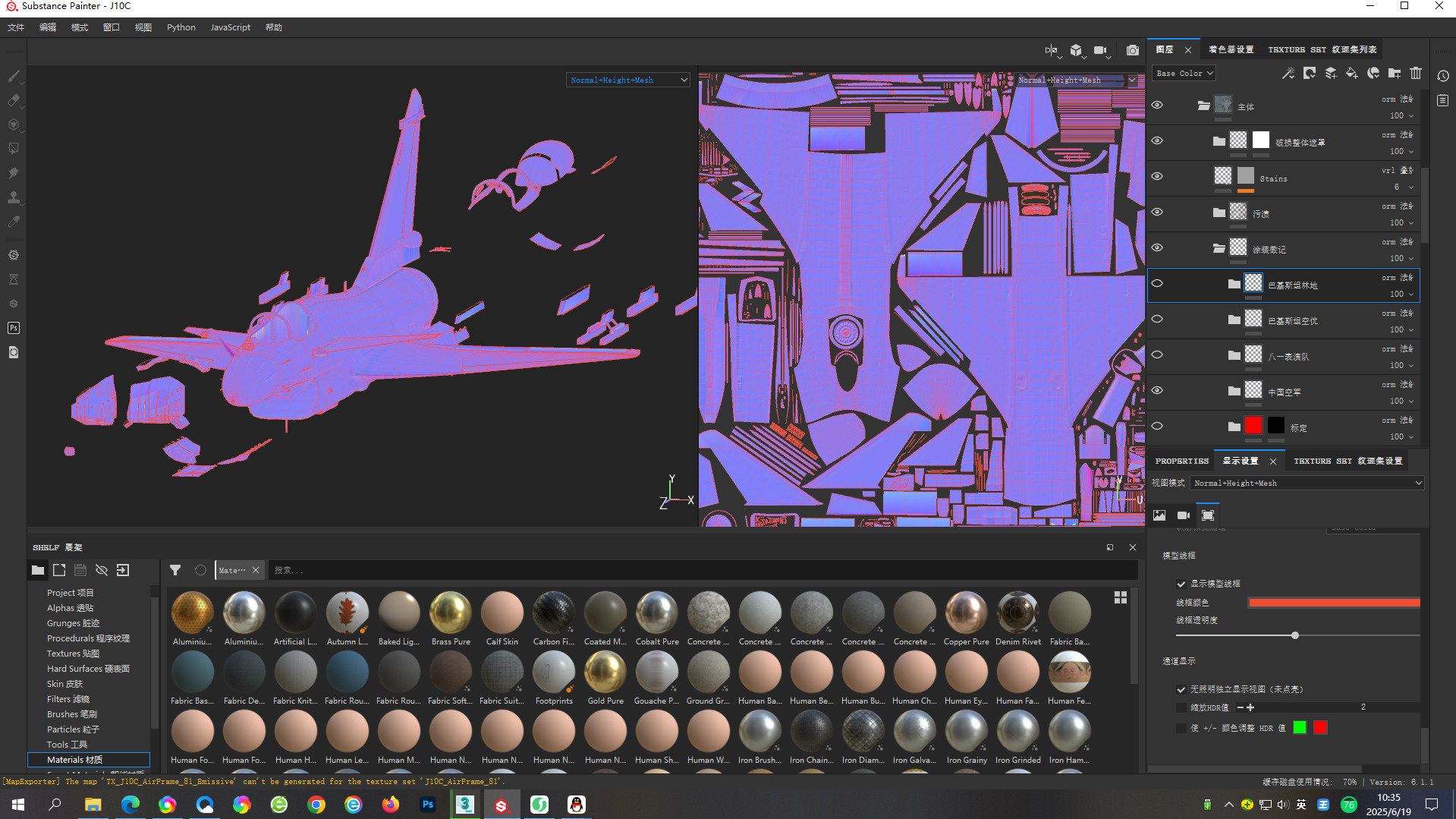Click the Export to Photoshop icon
Image resolution: width=1456 pixels, height=819 pixels.
(x=14, y=328)
